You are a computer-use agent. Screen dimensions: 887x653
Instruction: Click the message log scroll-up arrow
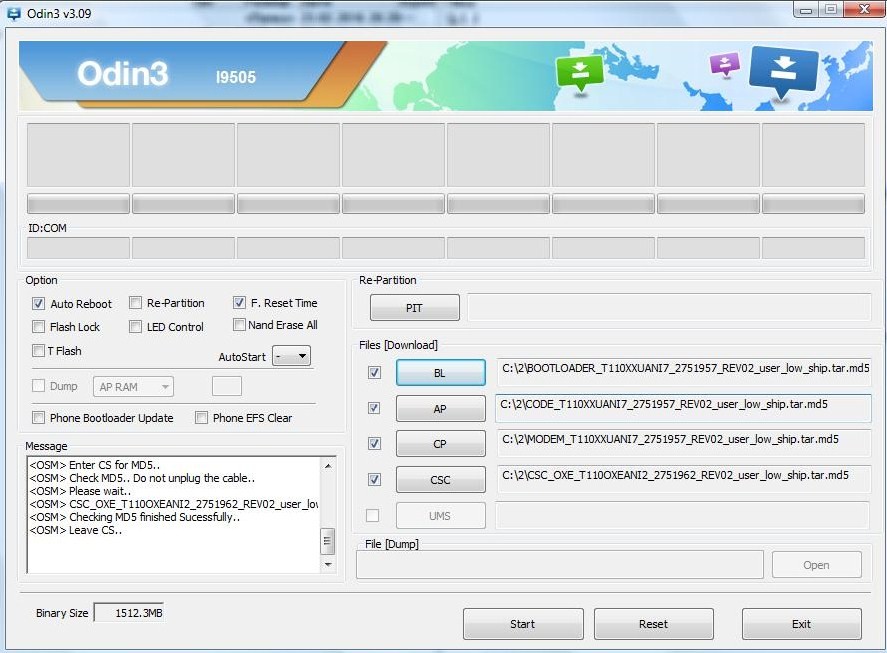(x=327, y=466)
